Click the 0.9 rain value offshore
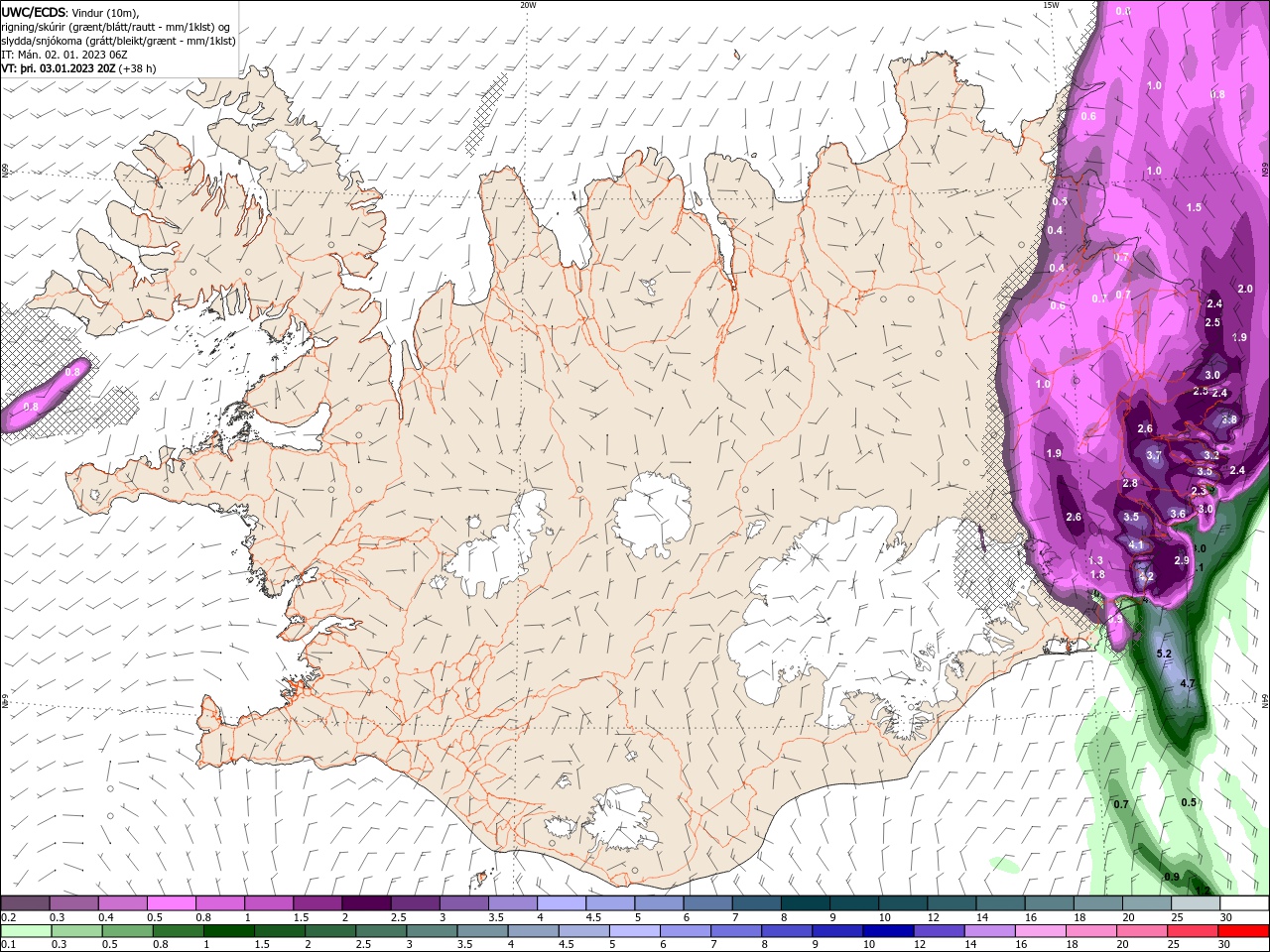The image size is (1270, 952). [x=1172, y=877]
